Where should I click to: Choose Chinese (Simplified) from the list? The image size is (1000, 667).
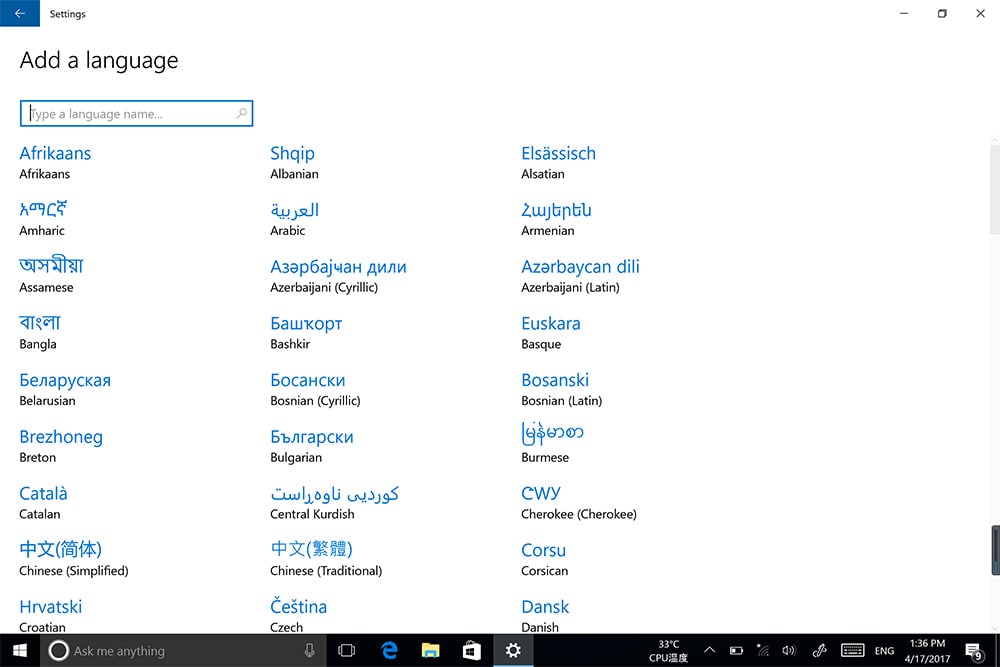point(61,550)
